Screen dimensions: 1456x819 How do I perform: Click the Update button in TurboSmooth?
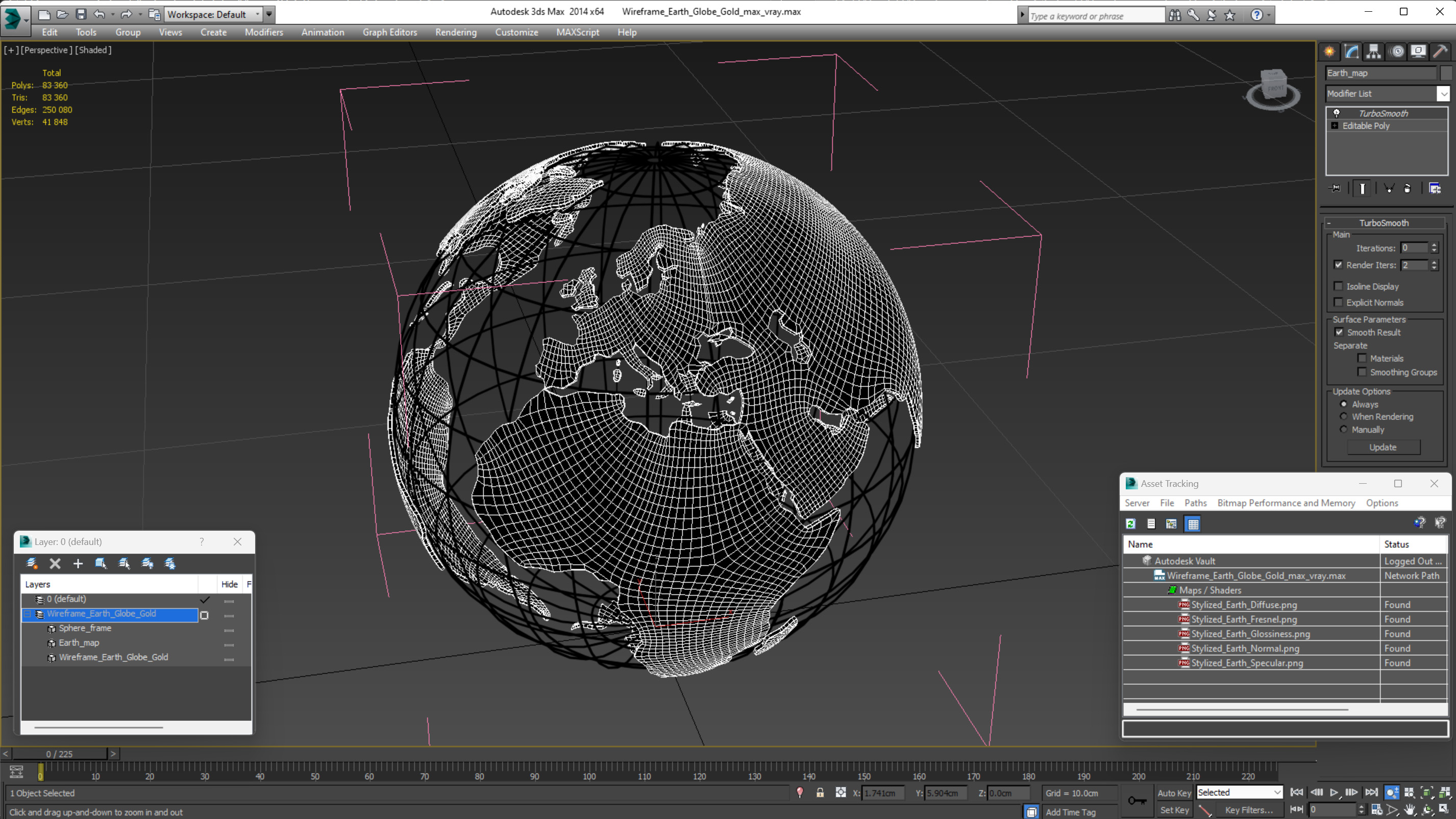[x=1383, y=447]
